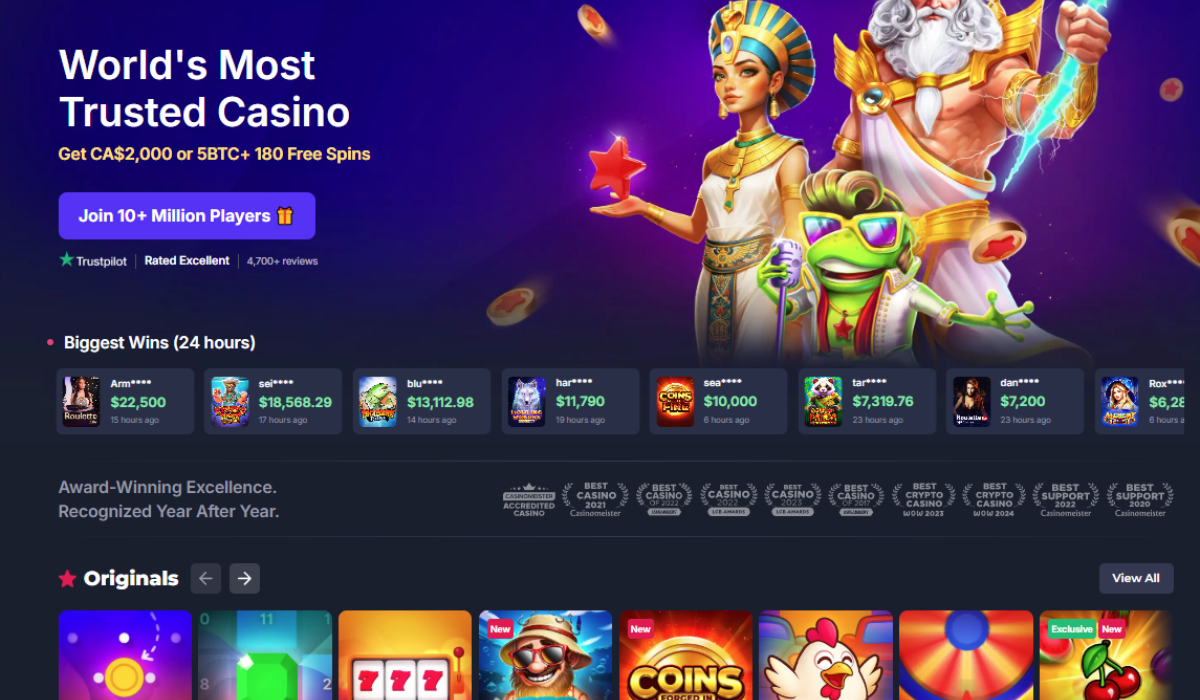Open Coins of Fire icon in sea**** win
The height and width of the screenshot is (700, 1200).
675,401
